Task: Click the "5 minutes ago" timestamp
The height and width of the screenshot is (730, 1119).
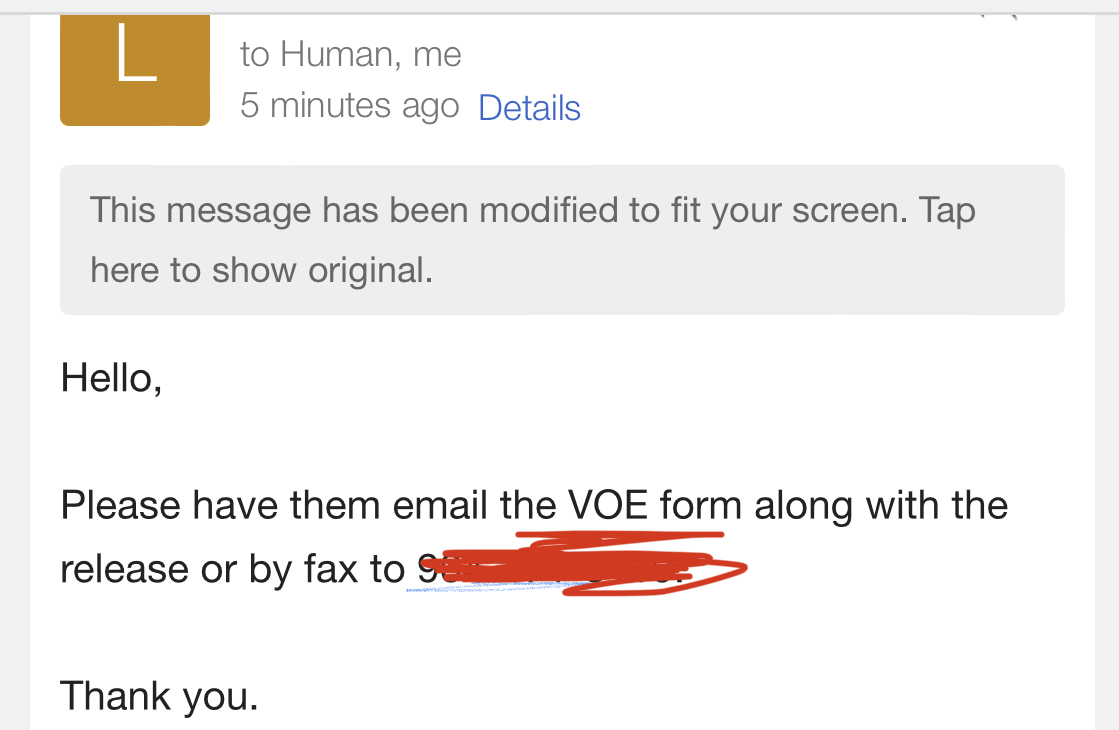Action: pos(350,106)
